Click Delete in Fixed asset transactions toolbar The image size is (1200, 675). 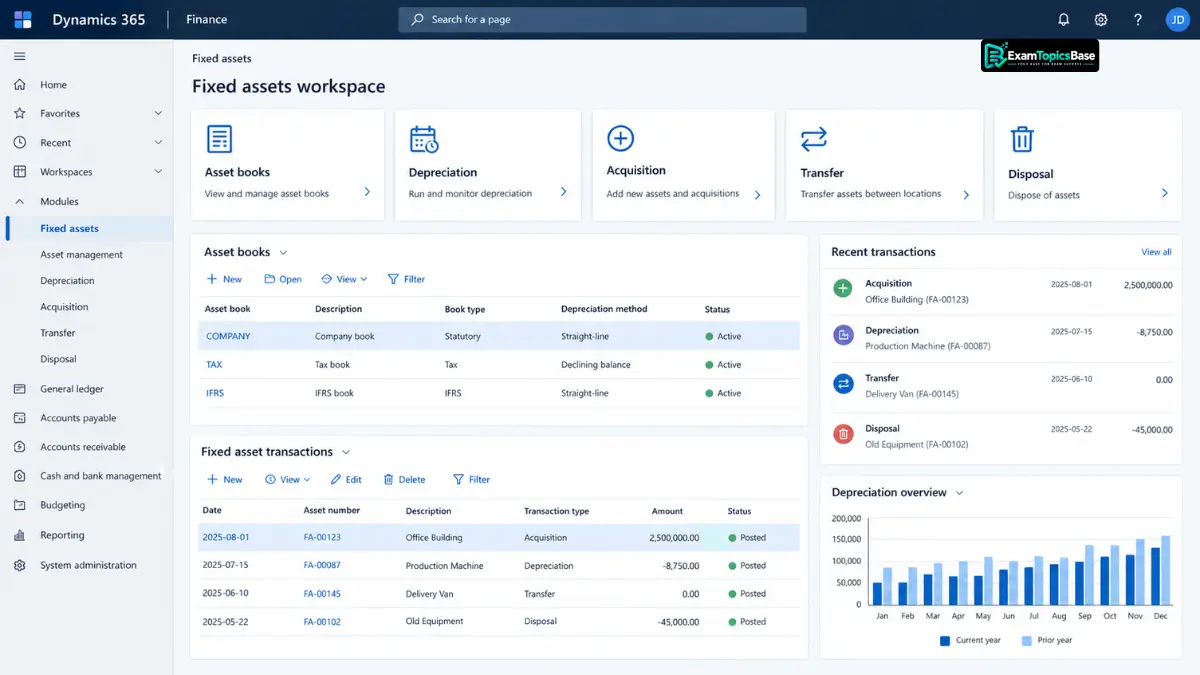404,480
